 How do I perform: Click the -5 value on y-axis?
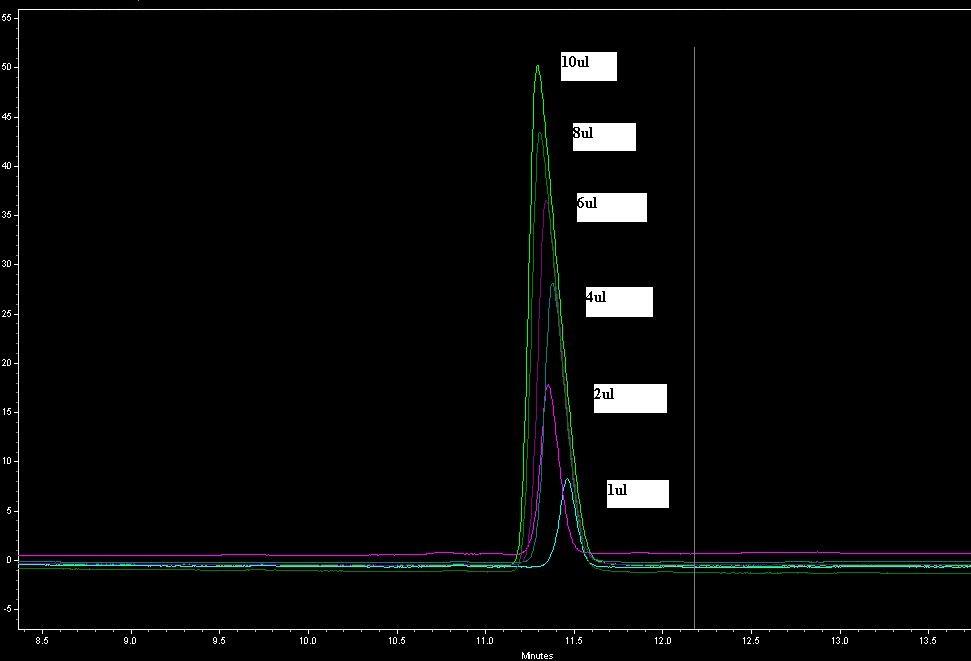tap(6, 609)
